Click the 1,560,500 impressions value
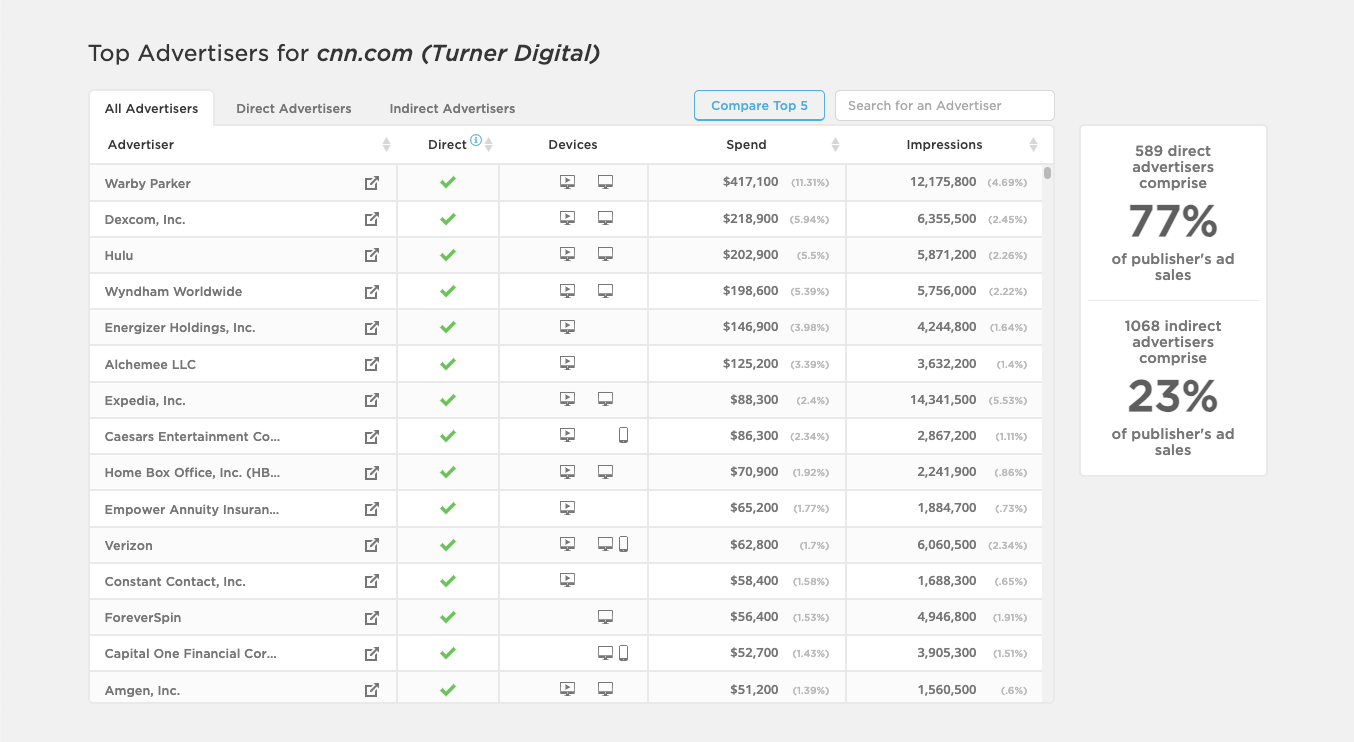This screenshot has height=742, width=1354. [x=947, y=690]
